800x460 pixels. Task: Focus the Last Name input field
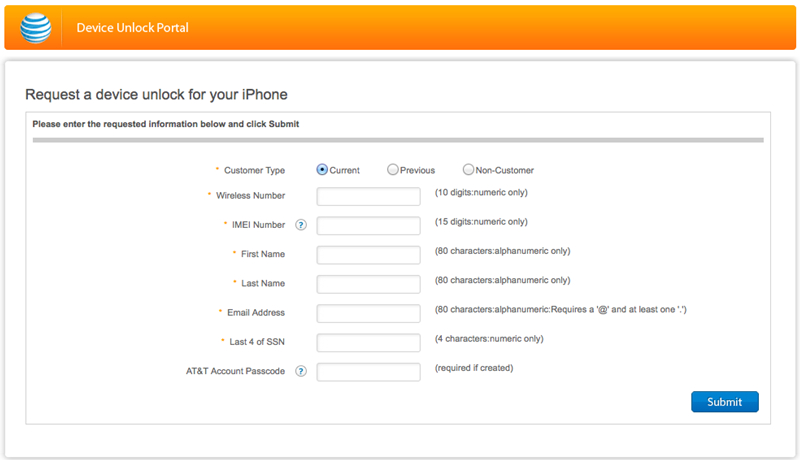368,284
